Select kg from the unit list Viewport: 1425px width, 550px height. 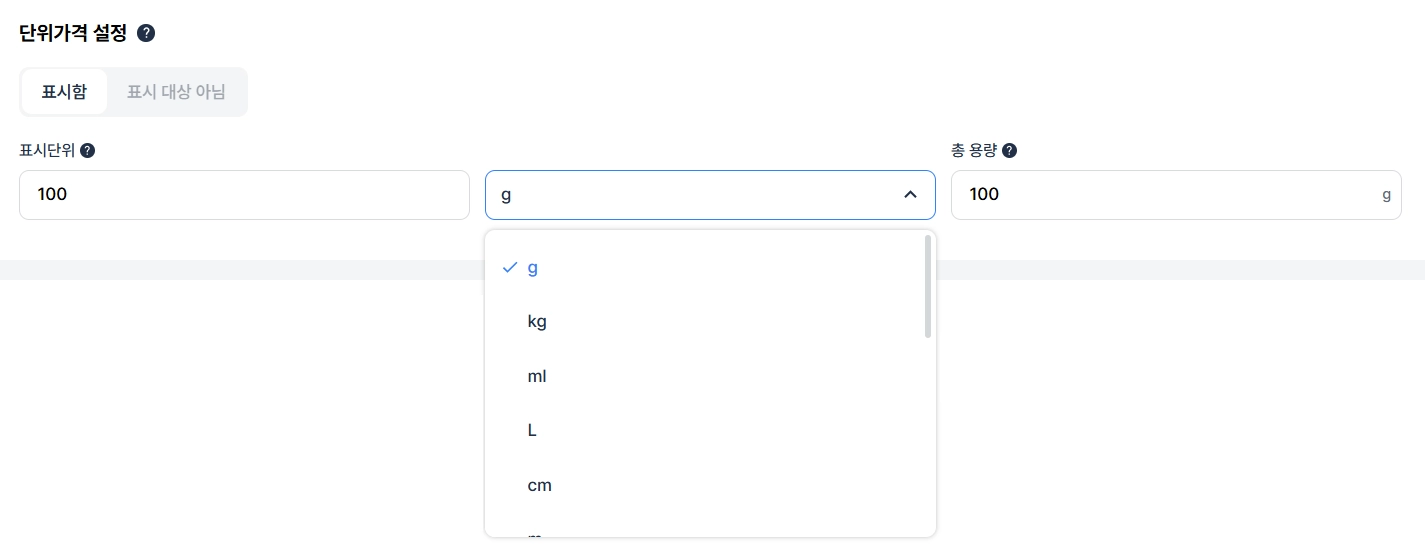[x=537, y=322]
